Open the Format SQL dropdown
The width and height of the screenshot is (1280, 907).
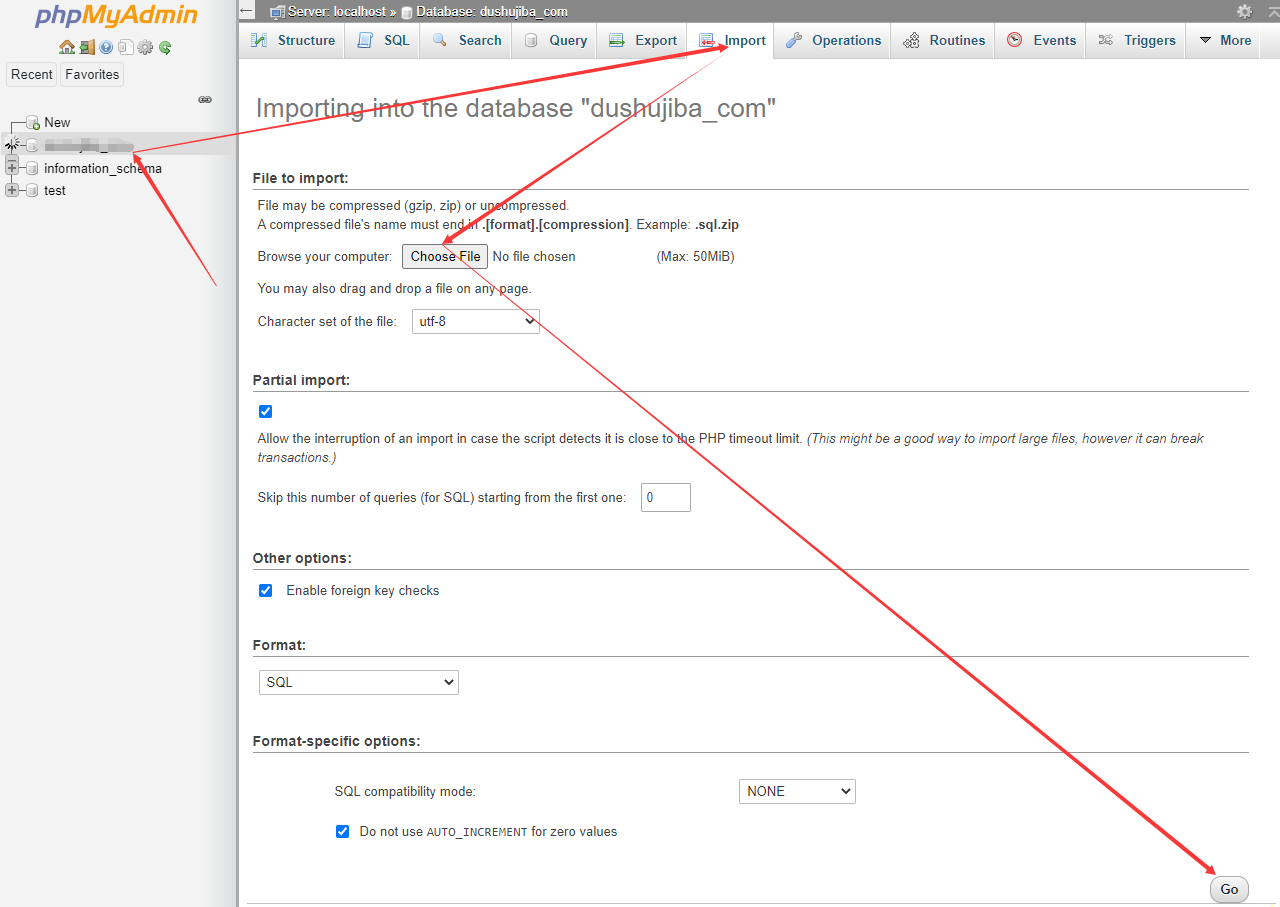358,682
